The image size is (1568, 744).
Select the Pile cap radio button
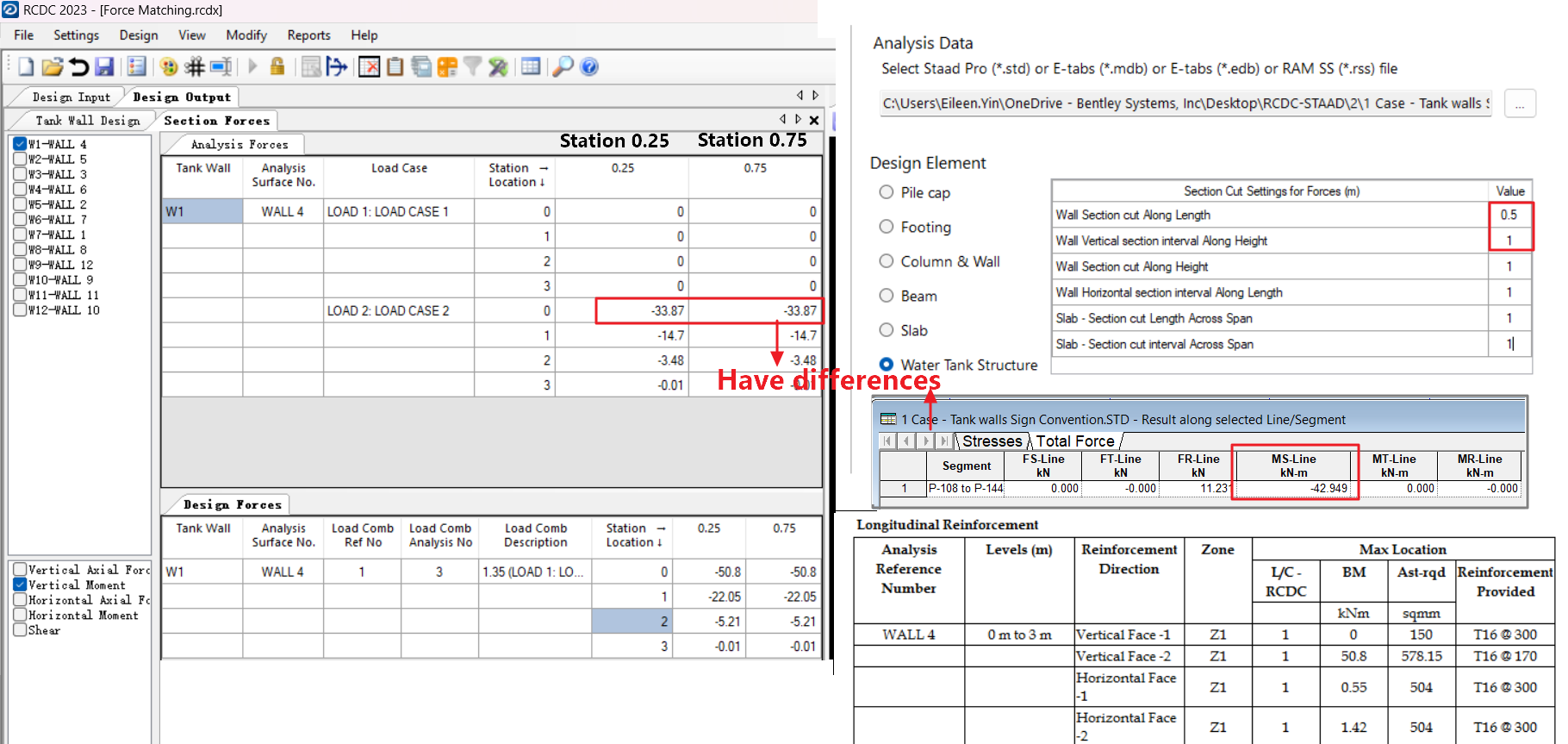coord(887,192)
